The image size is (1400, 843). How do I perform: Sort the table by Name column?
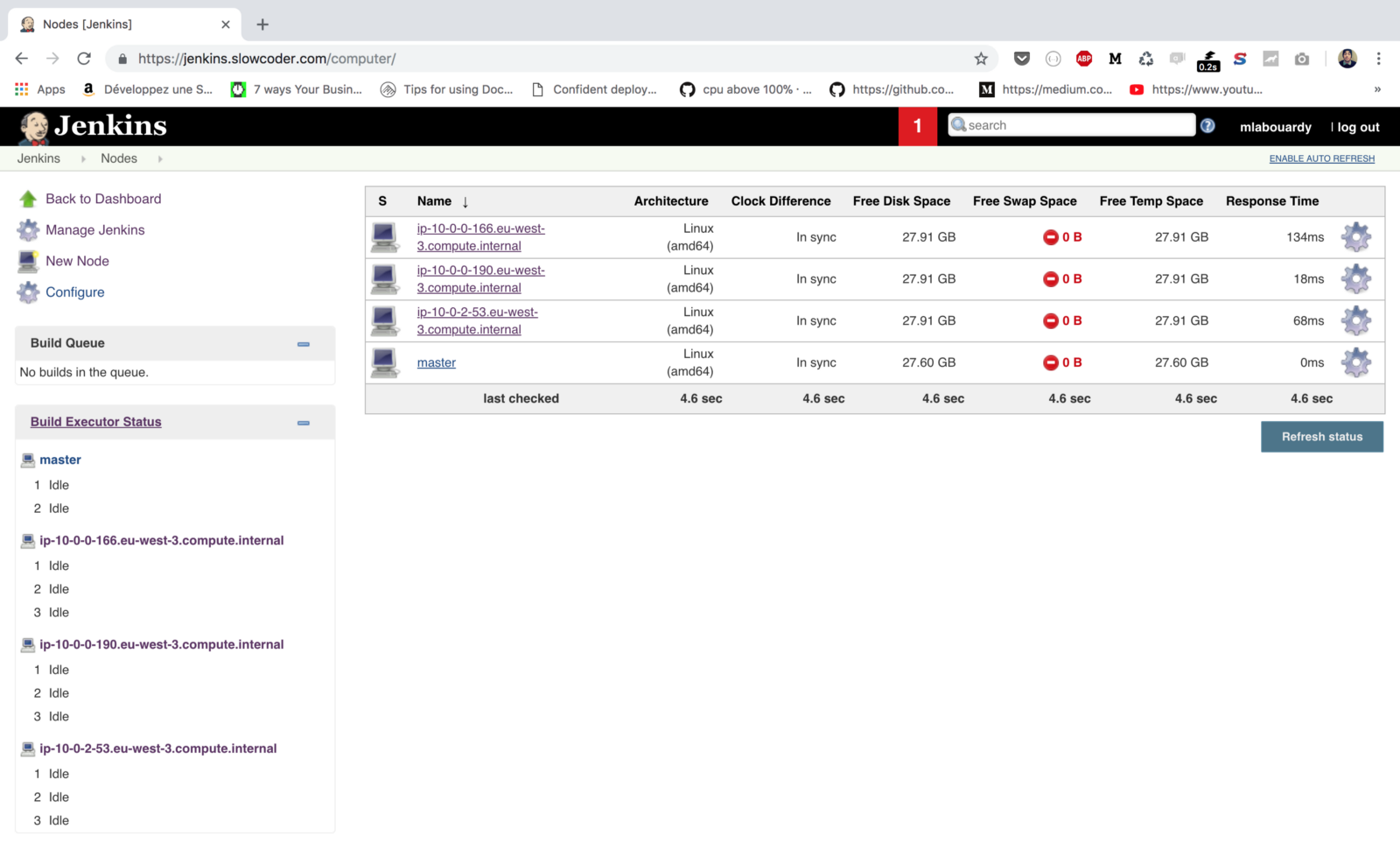434,201
